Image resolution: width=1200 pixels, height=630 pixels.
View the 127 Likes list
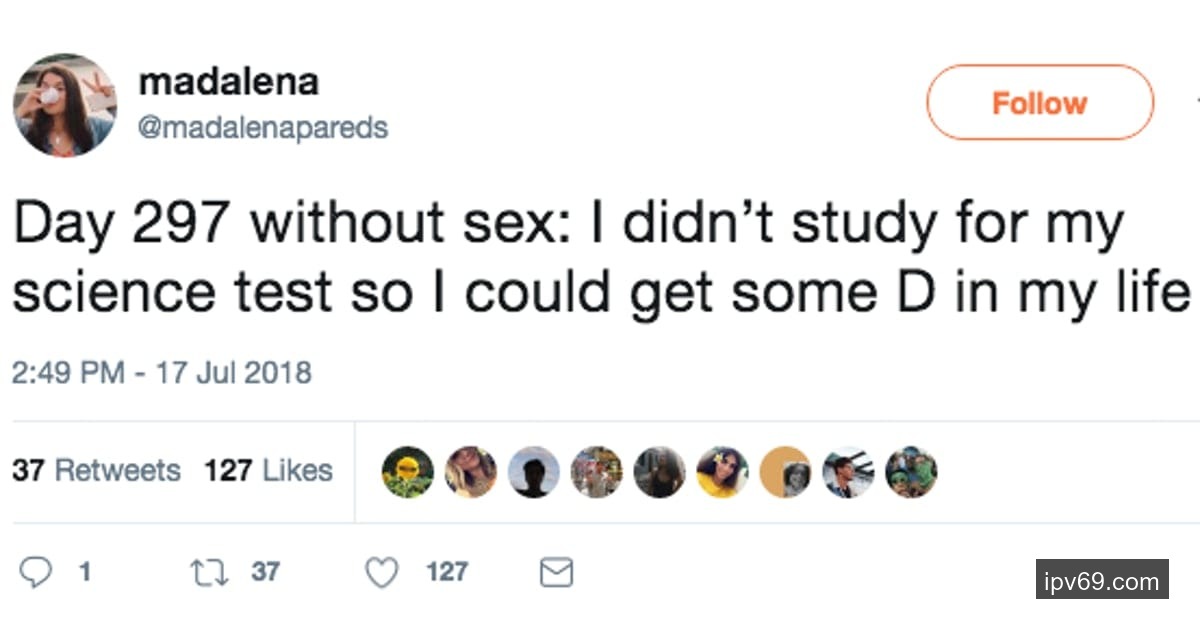[x=268, y=470]
